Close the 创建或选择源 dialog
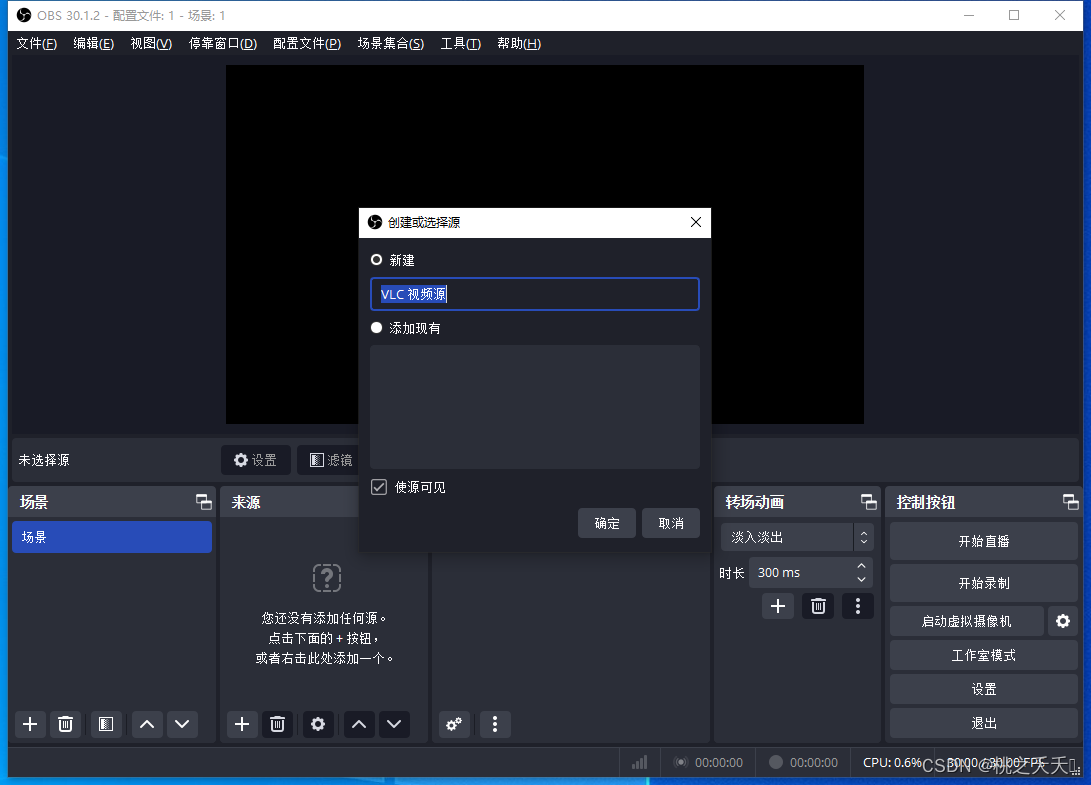This screenshot has height=785, width=1091. tap(696, 222)
